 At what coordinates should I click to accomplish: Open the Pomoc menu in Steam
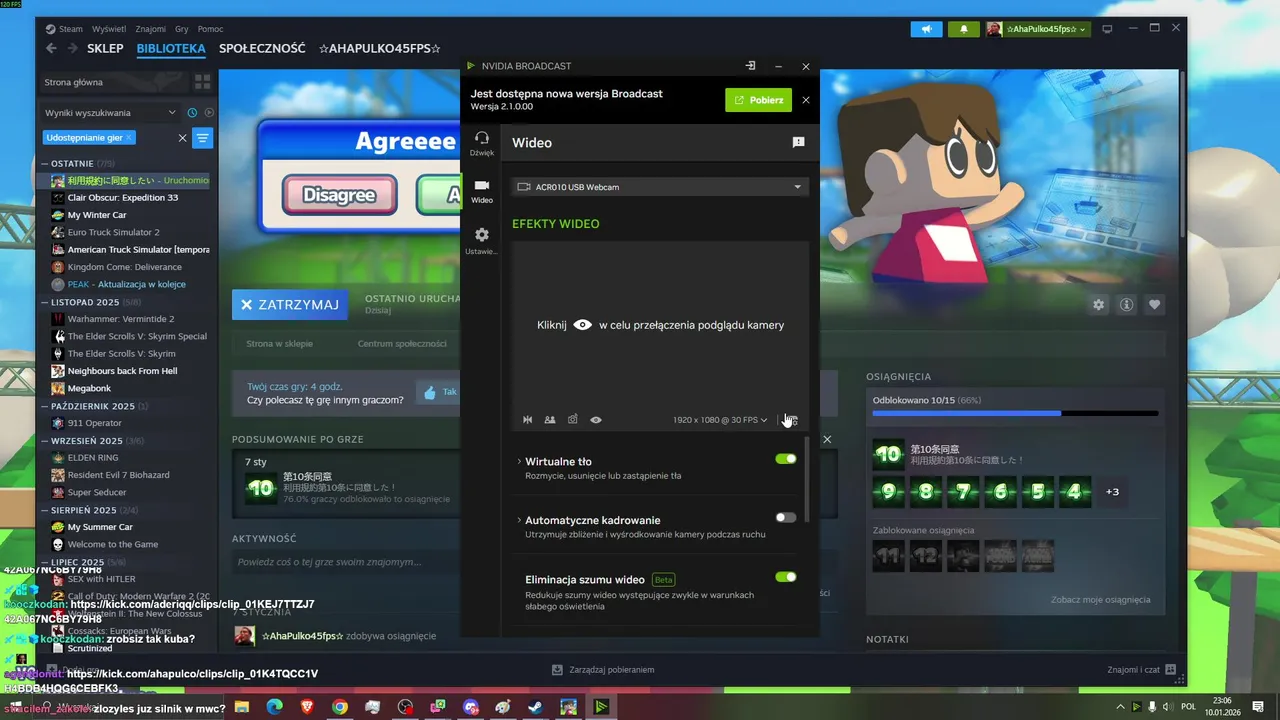pos(211,29)
